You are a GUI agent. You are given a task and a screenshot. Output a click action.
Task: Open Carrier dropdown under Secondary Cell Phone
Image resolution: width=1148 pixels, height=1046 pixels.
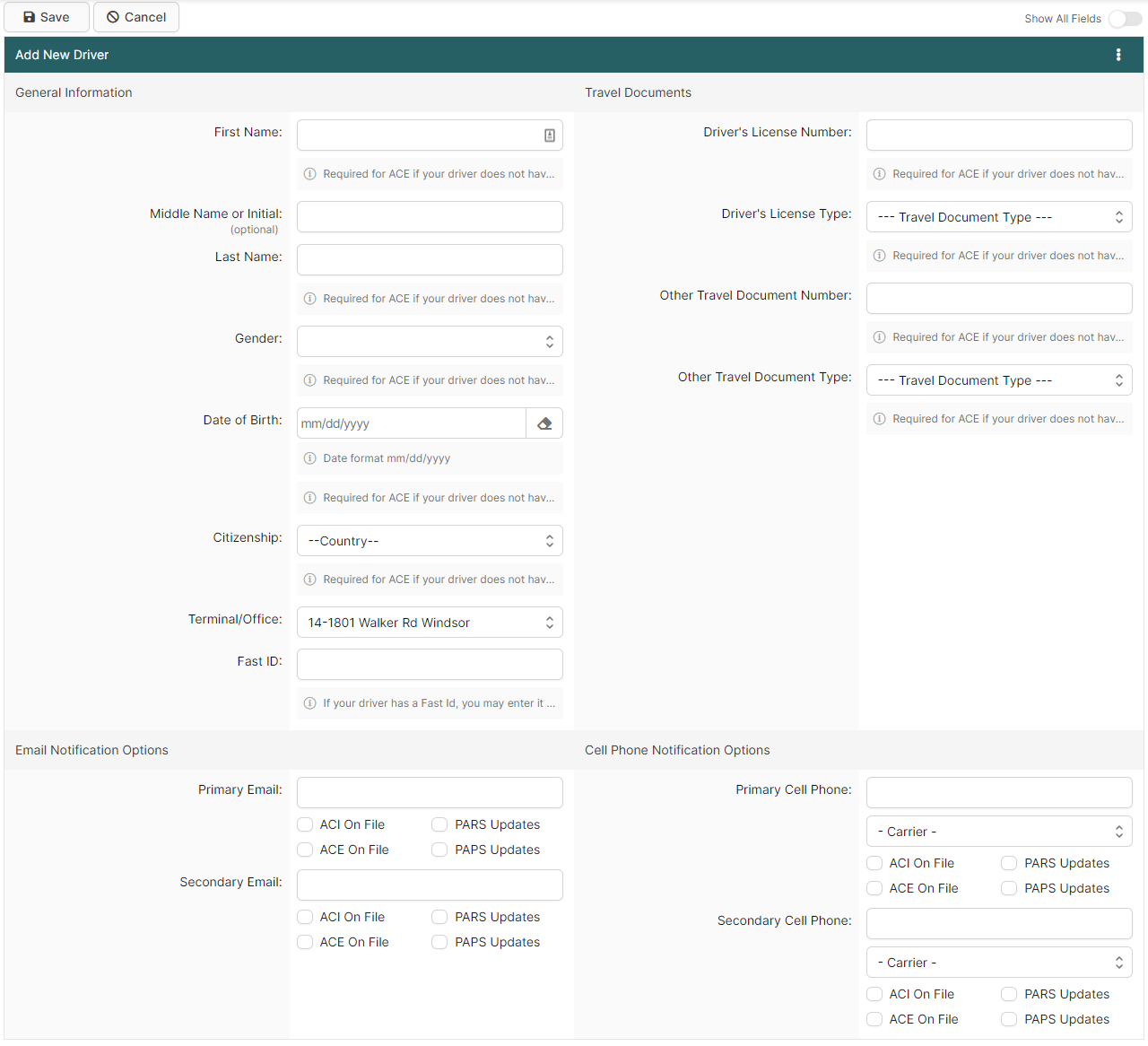tap(999, 963)
